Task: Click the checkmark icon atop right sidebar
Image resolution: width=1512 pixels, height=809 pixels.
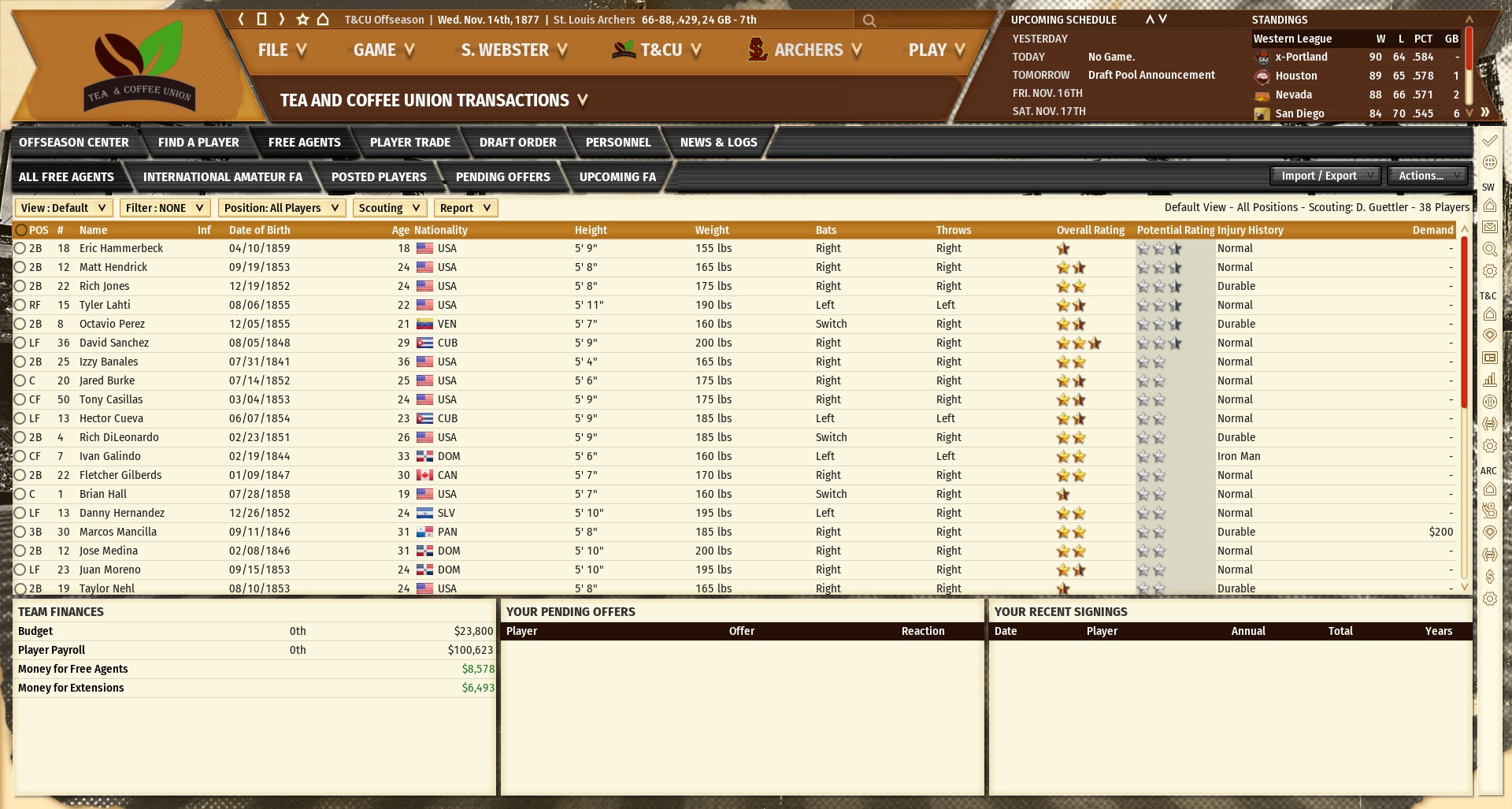Action: [1489, 141]
